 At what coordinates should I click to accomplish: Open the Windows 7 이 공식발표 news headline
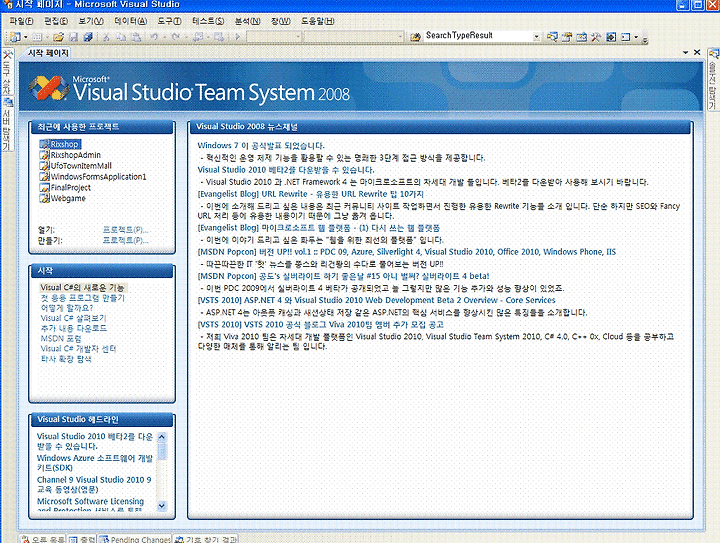click(x=261, y=146)
